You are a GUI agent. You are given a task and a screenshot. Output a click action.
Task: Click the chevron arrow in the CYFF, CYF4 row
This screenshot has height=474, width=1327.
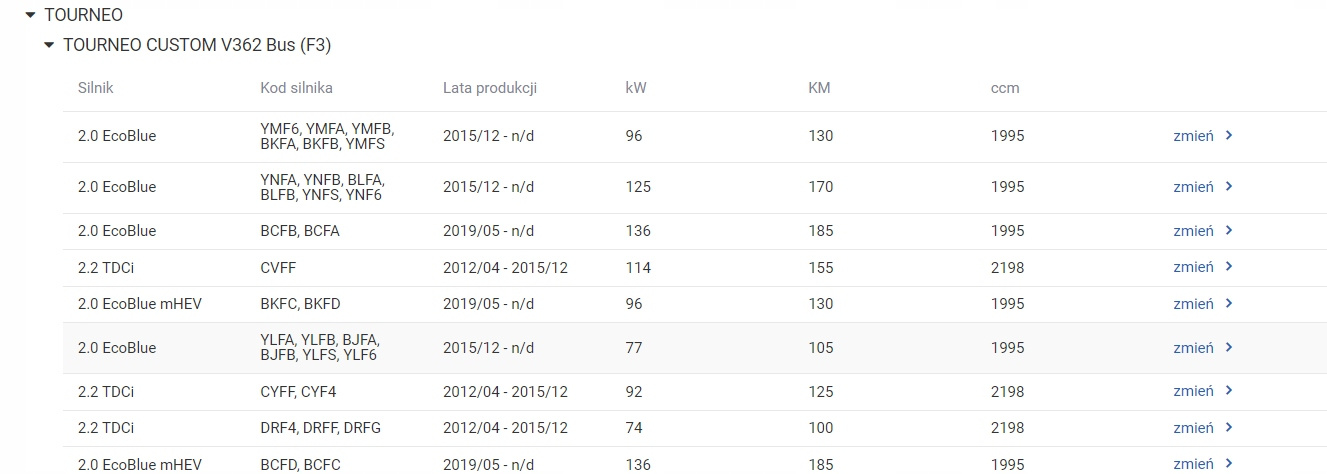[1229, 391]
